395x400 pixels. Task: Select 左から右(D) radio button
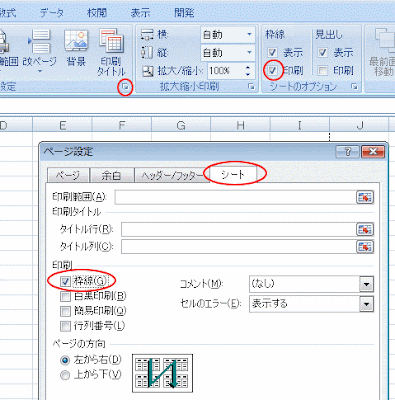coord(65,360)
